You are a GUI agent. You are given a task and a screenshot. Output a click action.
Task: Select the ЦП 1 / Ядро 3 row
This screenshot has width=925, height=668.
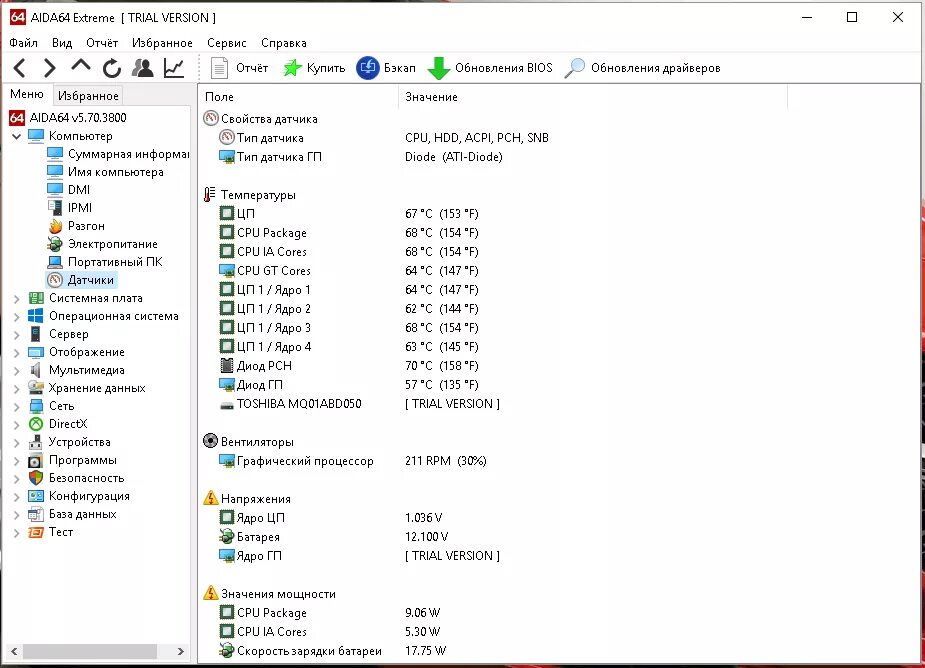[348, 328]
